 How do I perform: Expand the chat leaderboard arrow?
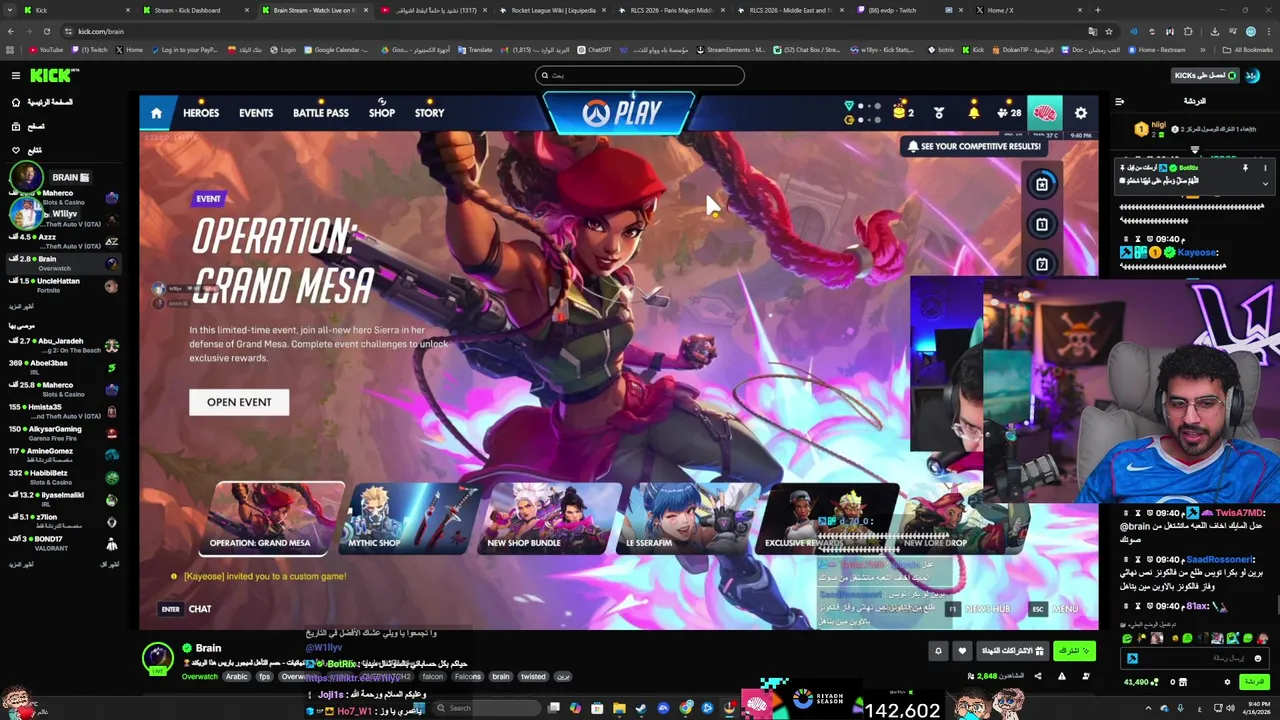1194,150
